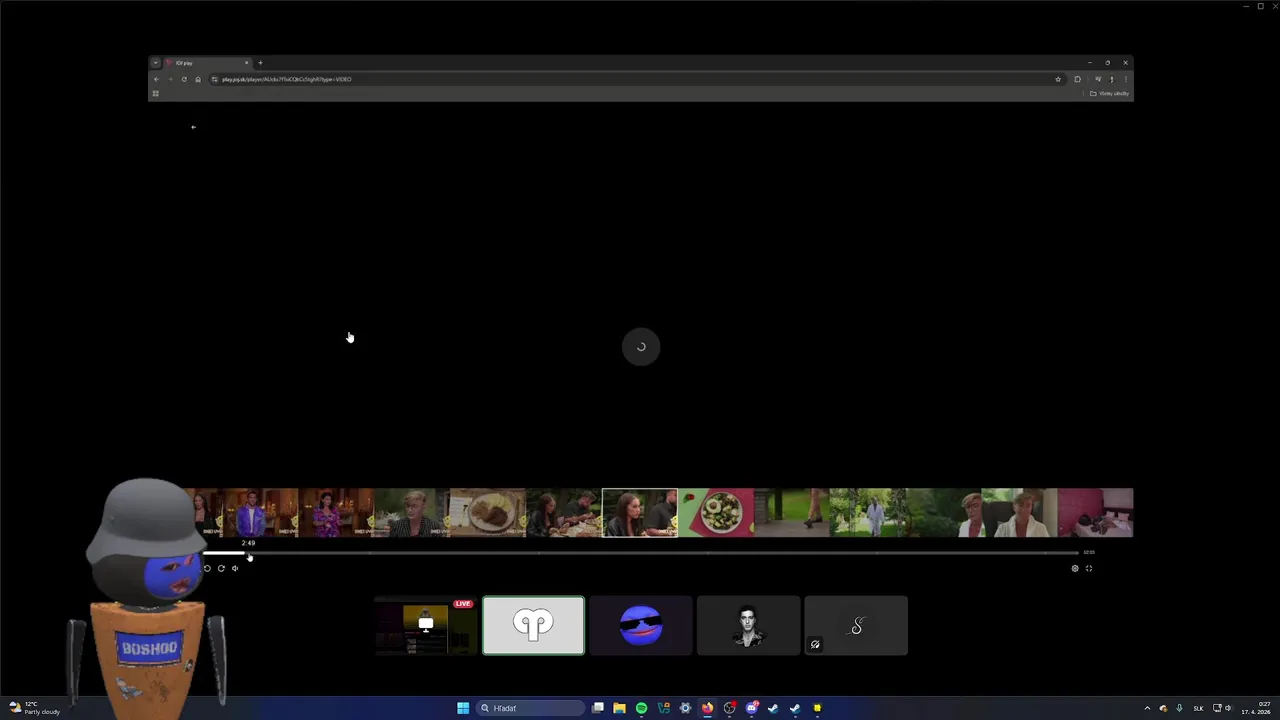Screen dimensions: 1280x720
Task: Select preview thumbnail of pink bedroom
Action: tap(1095, 513)
